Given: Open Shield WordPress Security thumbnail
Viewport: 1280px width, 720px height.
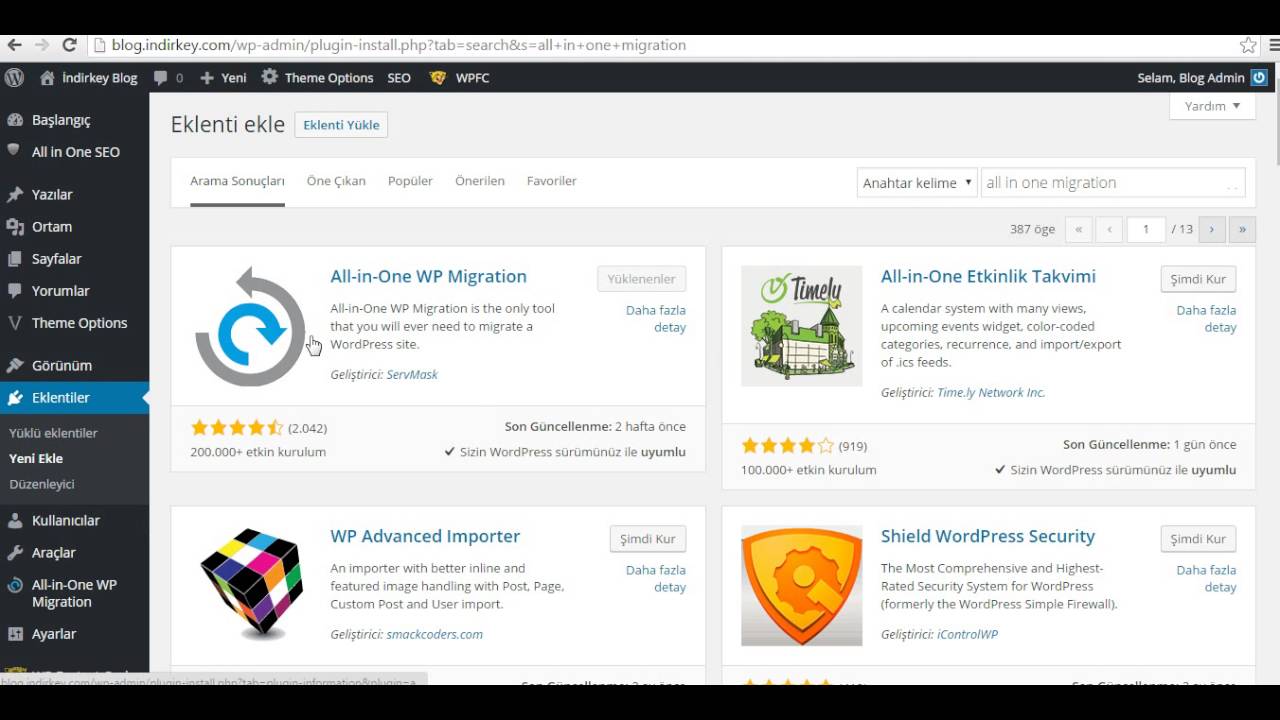Looking at the screenshot, I should (801, 586).
